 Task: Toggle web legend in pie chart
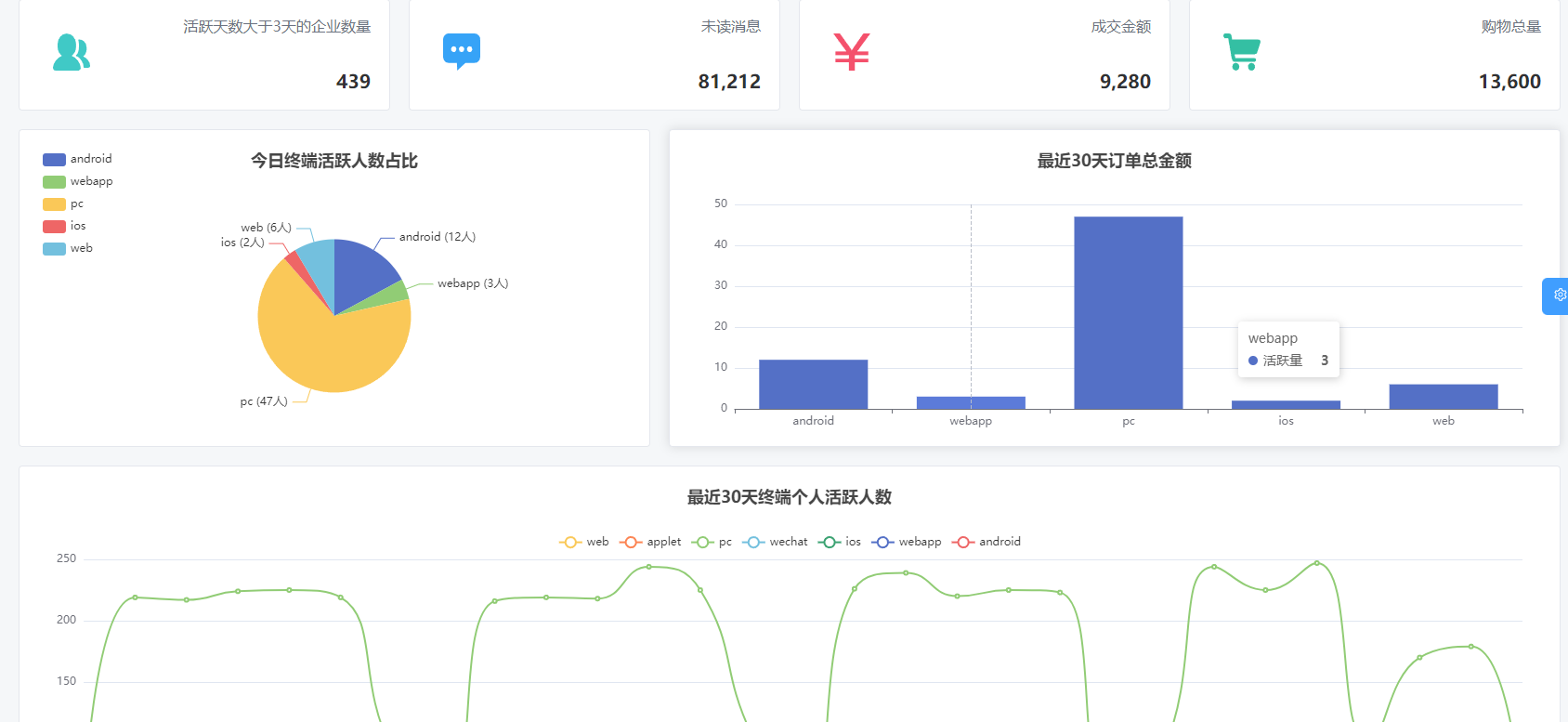click(x=68, y=248)
